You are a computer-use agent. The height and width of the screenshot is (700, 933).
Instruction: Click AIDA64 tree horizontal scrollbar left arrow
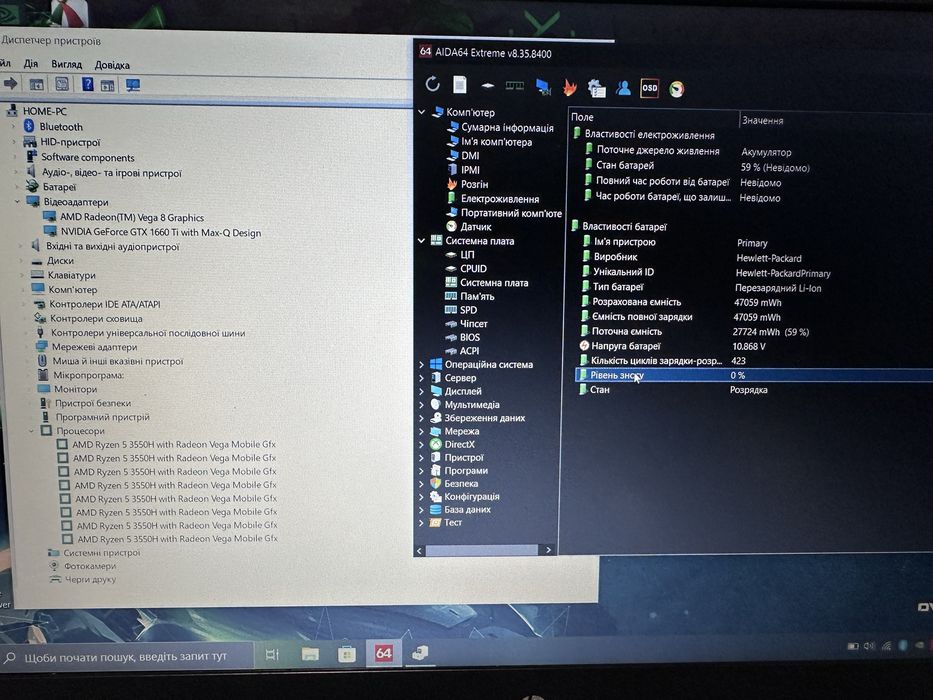pyautogui.click(x=419, y=551)
